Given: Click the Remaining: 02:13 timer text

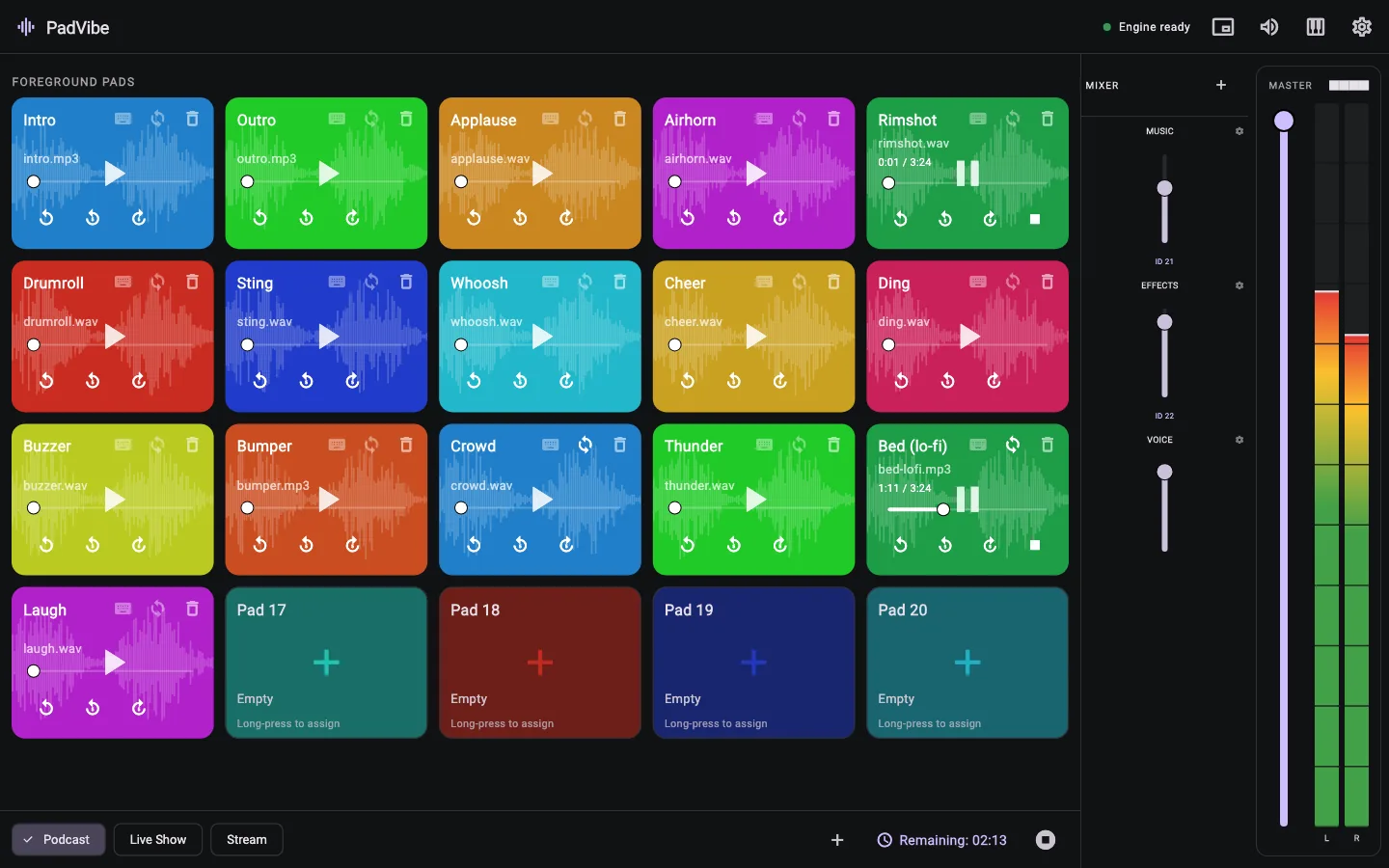Looking at the screenshot, I should click(x=953, y=840).
